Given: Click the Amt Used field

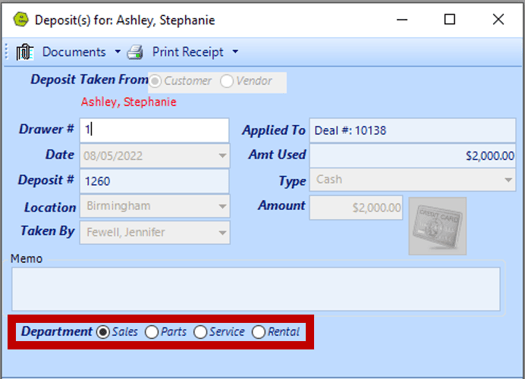Looking at the screenshot, I should pos(412,156).
